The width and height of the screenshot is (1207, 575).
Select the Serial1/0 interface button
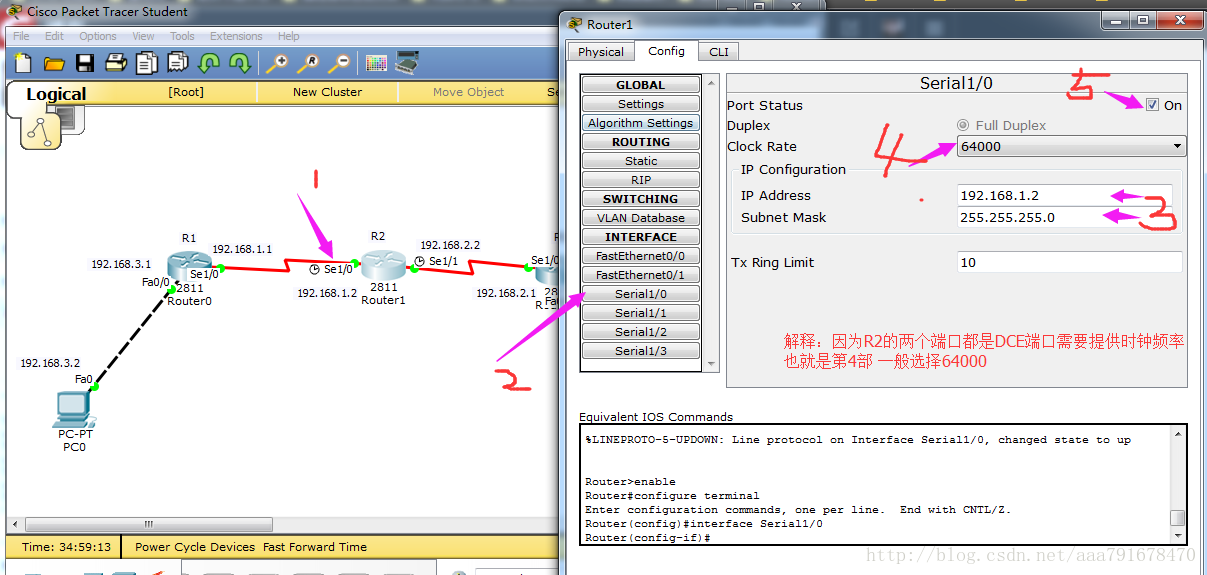[641, 294]
